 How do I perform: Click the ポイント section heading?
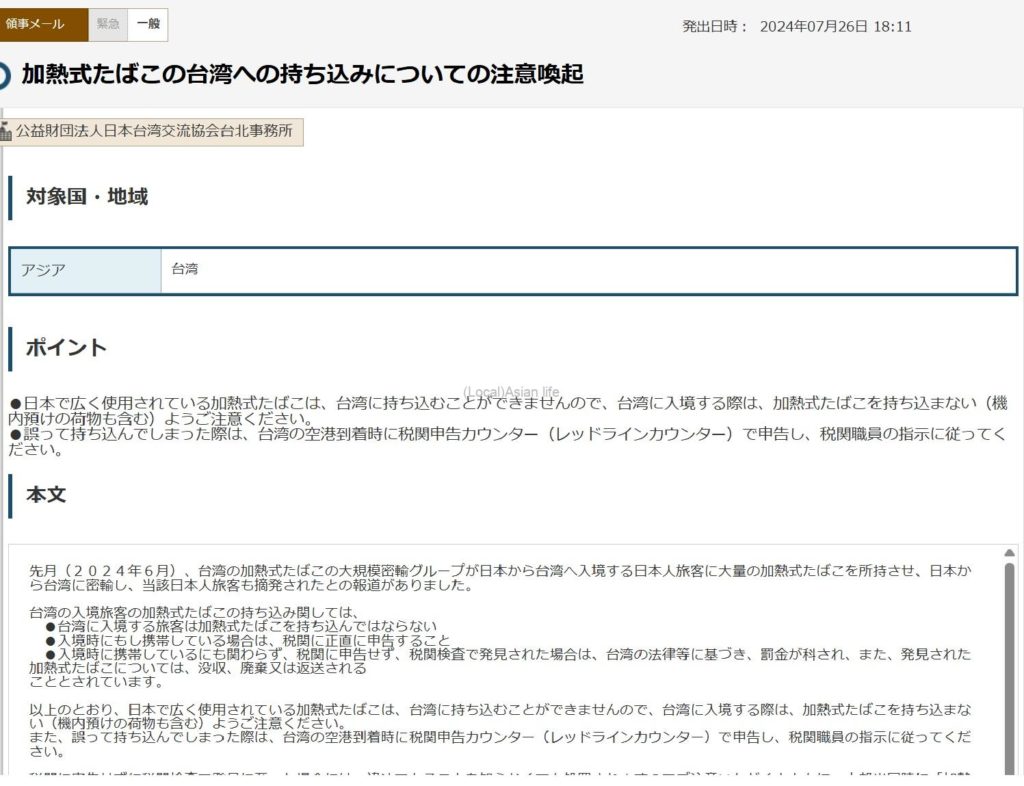coord(66,348)
